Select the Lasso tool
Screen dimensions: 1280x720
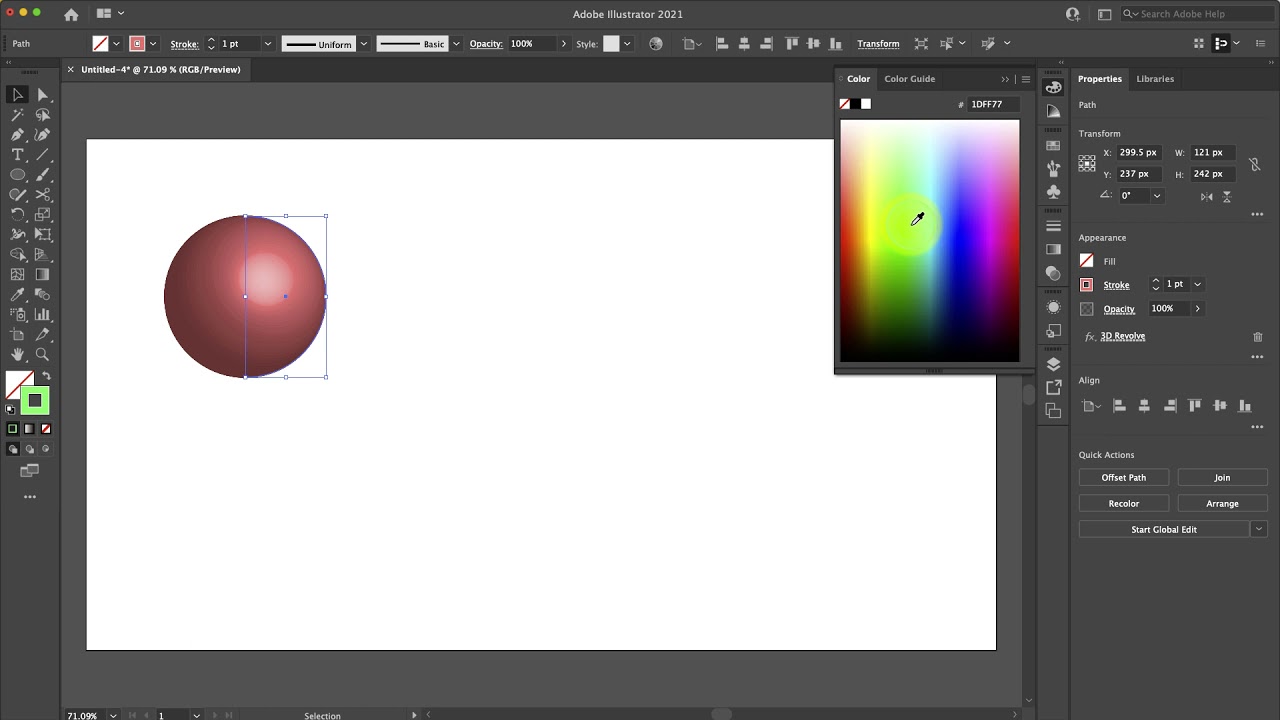click(43, 114)
